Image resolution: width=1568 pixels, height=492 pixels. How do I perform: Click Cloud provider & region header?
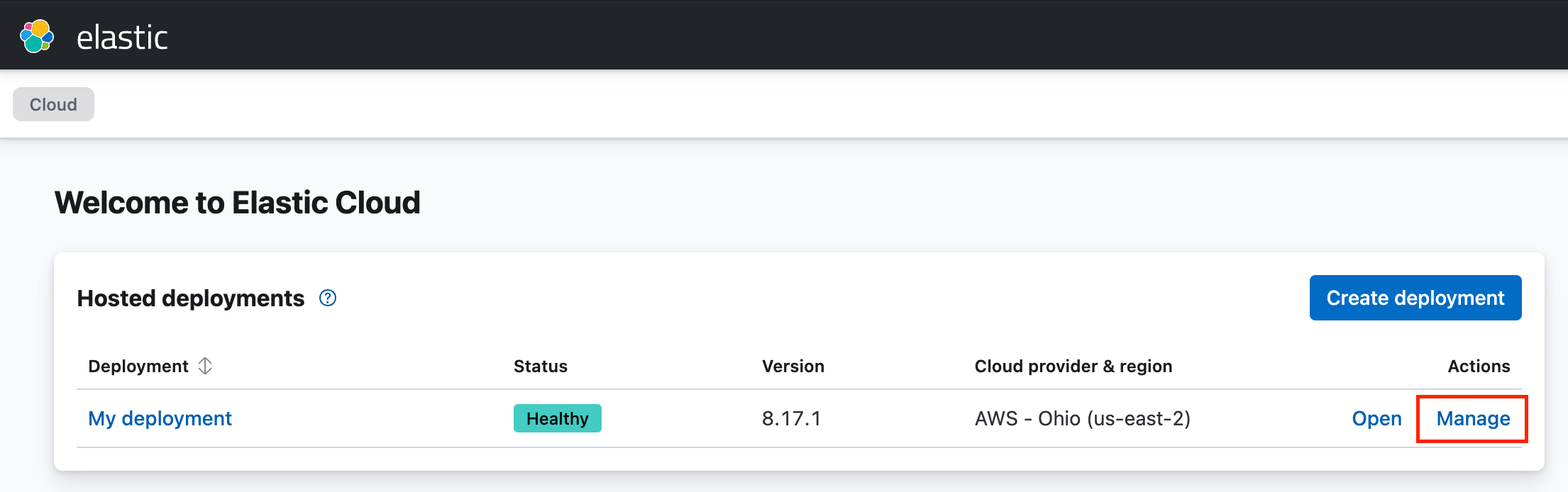click(1073, 366)
